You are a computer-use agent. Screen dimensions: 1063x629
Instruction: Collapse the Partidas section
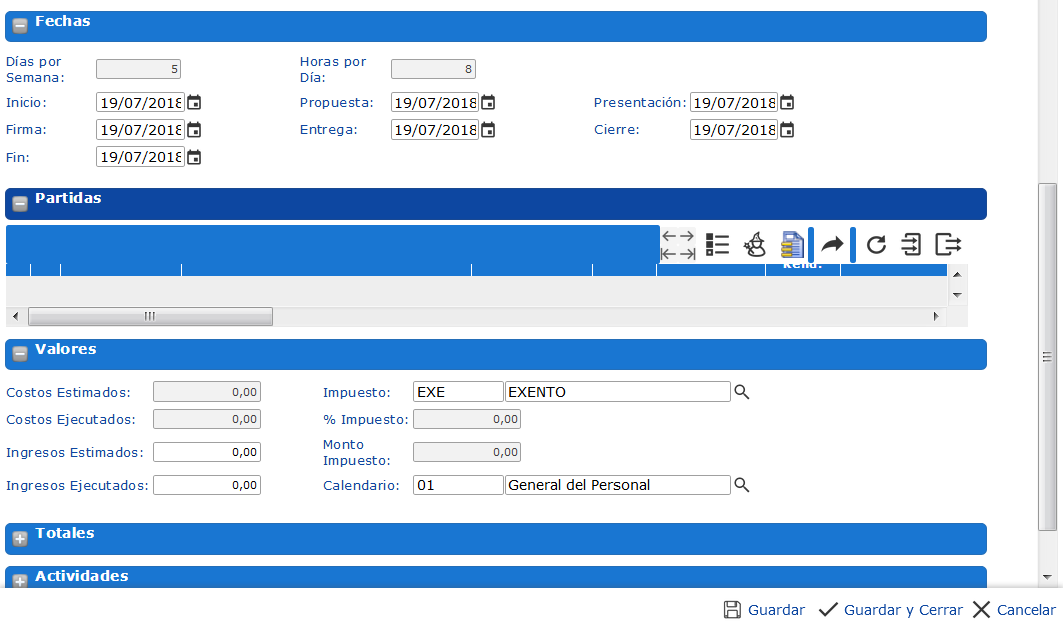[20, 204]
